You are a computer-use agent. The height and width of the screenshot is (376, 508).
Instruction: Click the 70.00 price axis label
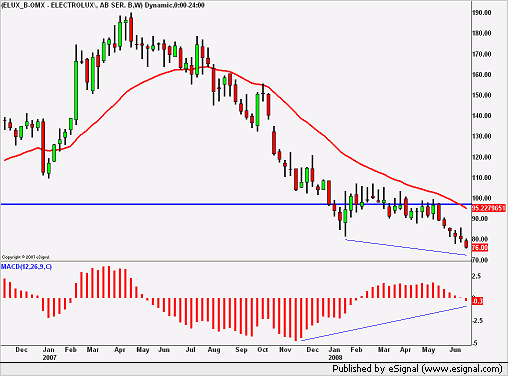(480, 260)
